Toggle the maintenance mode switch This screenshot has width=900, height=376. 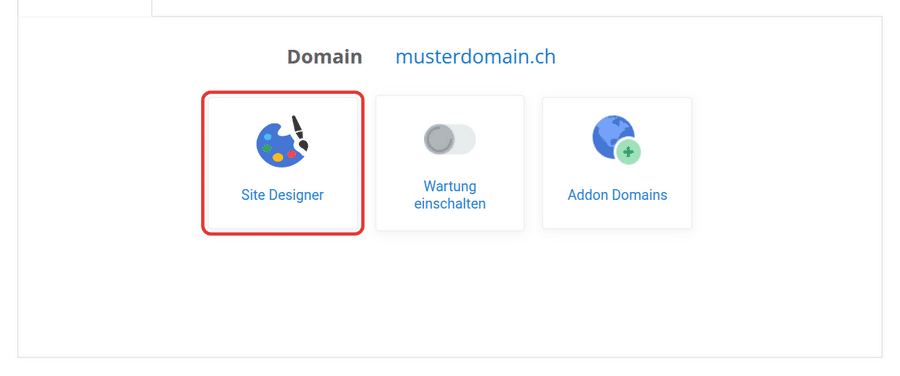(x=450, y=139)
